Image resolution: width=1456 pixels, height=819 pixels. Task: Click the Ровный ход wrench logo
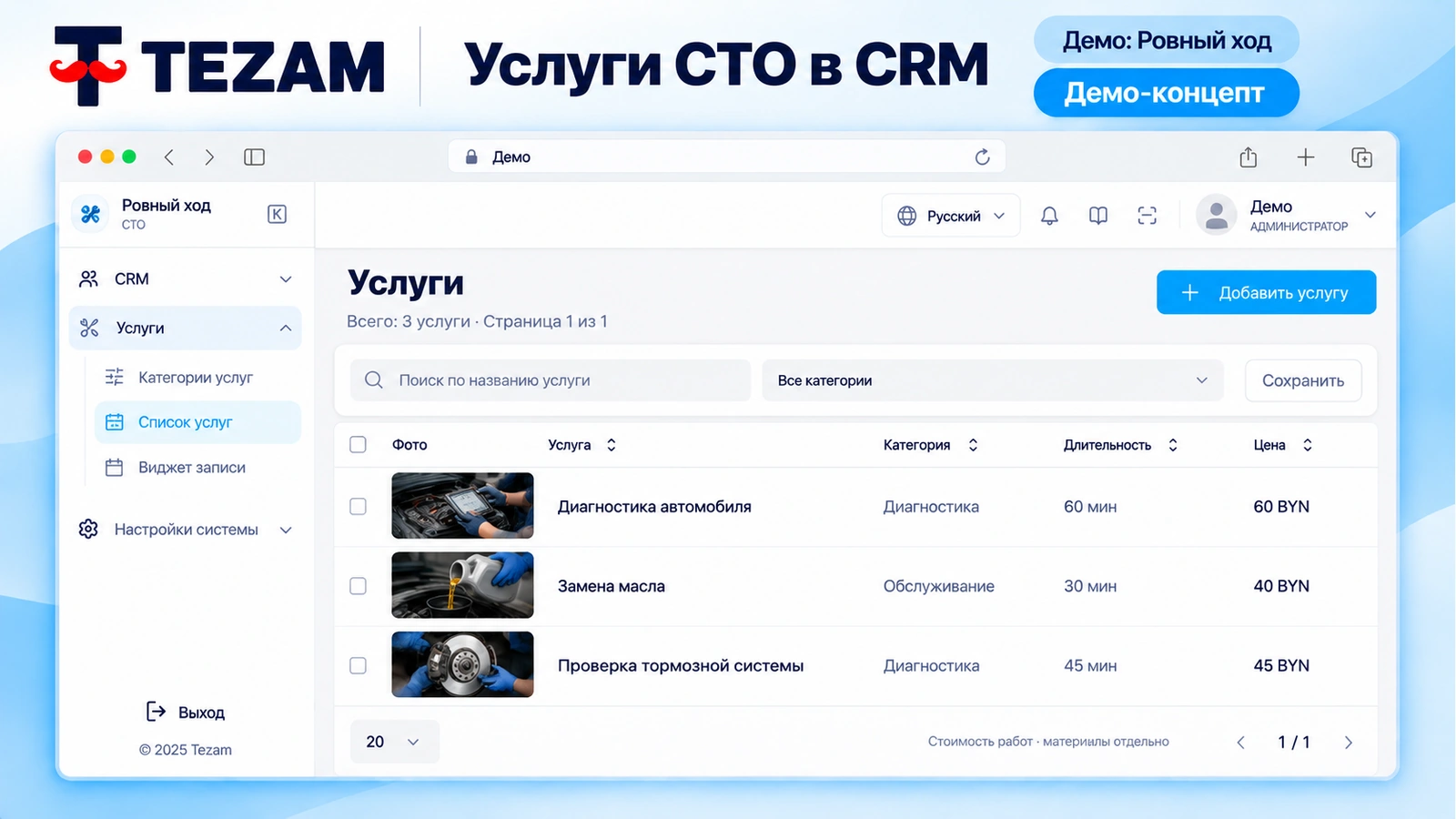pyautogui.click(x=90, y=214)
